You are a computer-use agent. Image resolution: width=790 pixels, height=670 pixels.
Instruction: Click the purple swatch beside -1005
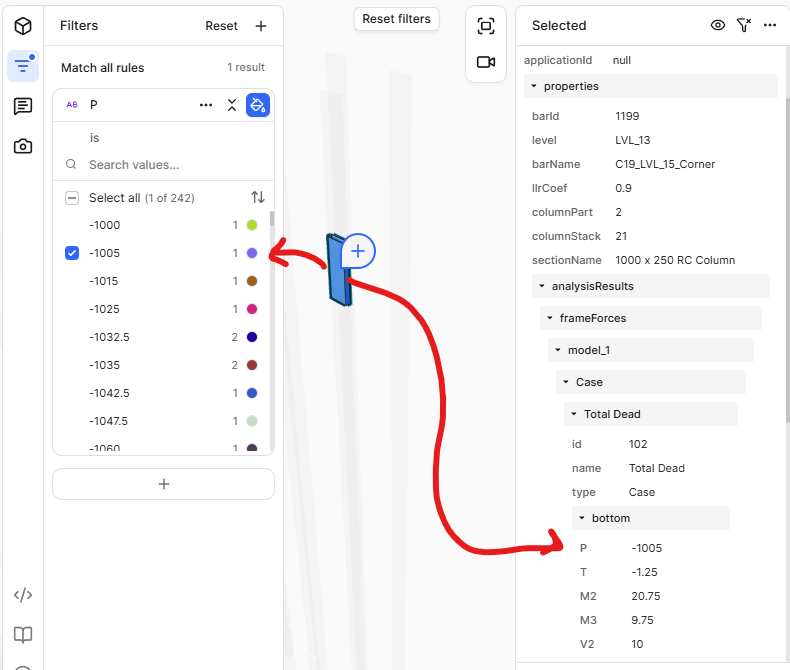coord(252,253)
